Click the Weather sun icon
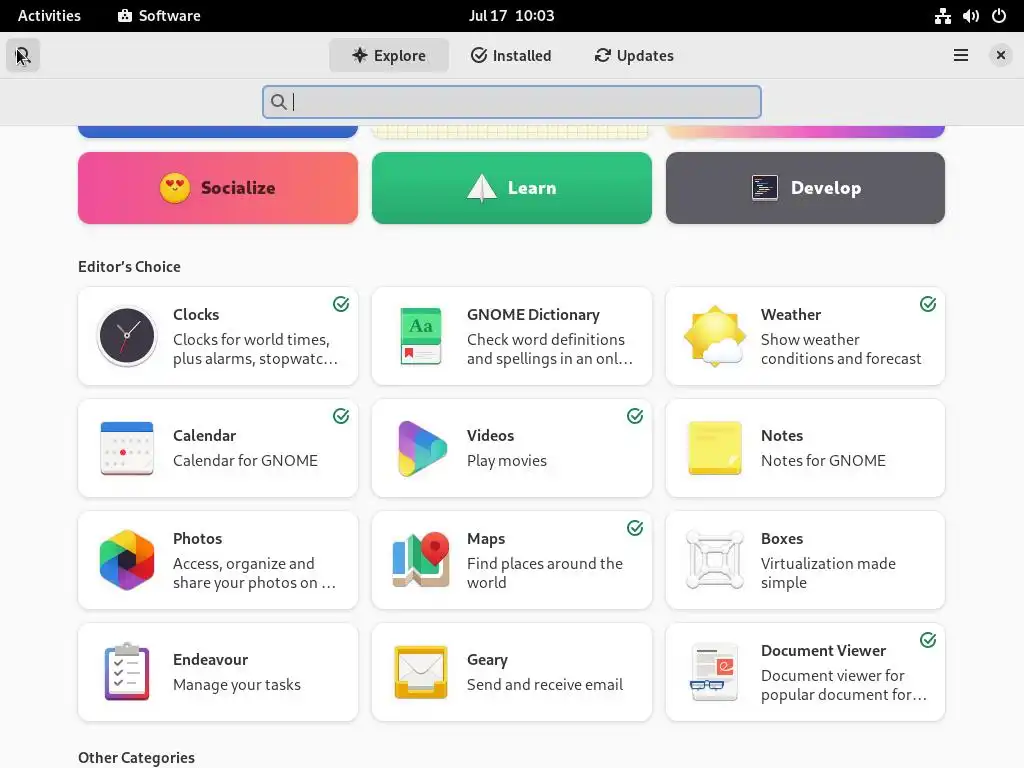The height and width of the screenshot is (768, 1024). (x=714, y=336)
